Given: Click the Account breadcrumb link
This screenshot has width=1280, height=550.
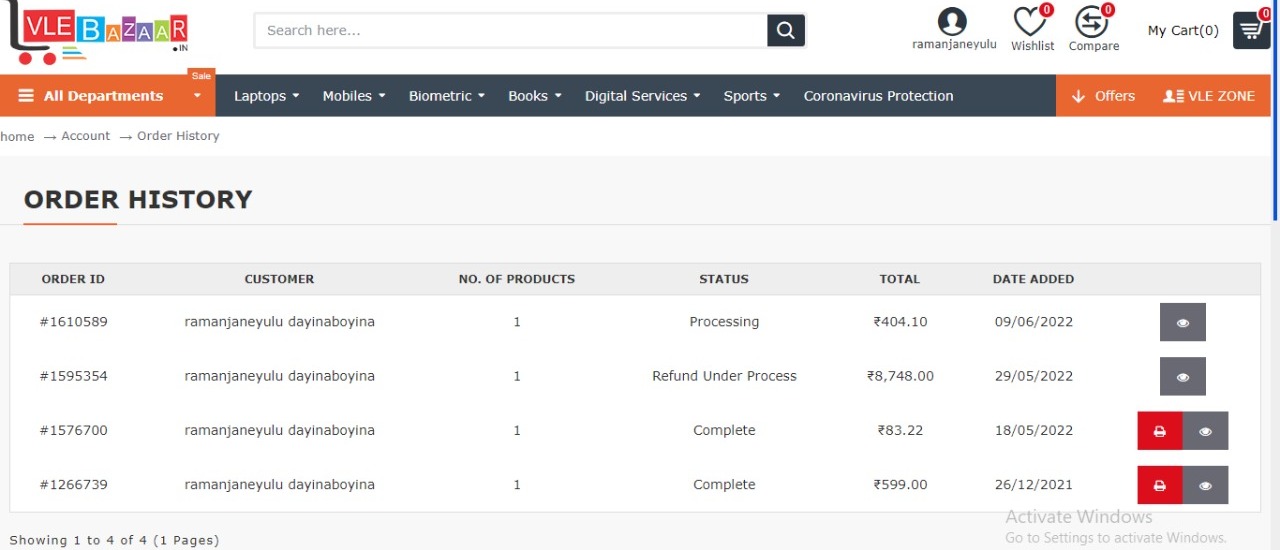Looking at the screenshot, I should (x=85, y=136).
